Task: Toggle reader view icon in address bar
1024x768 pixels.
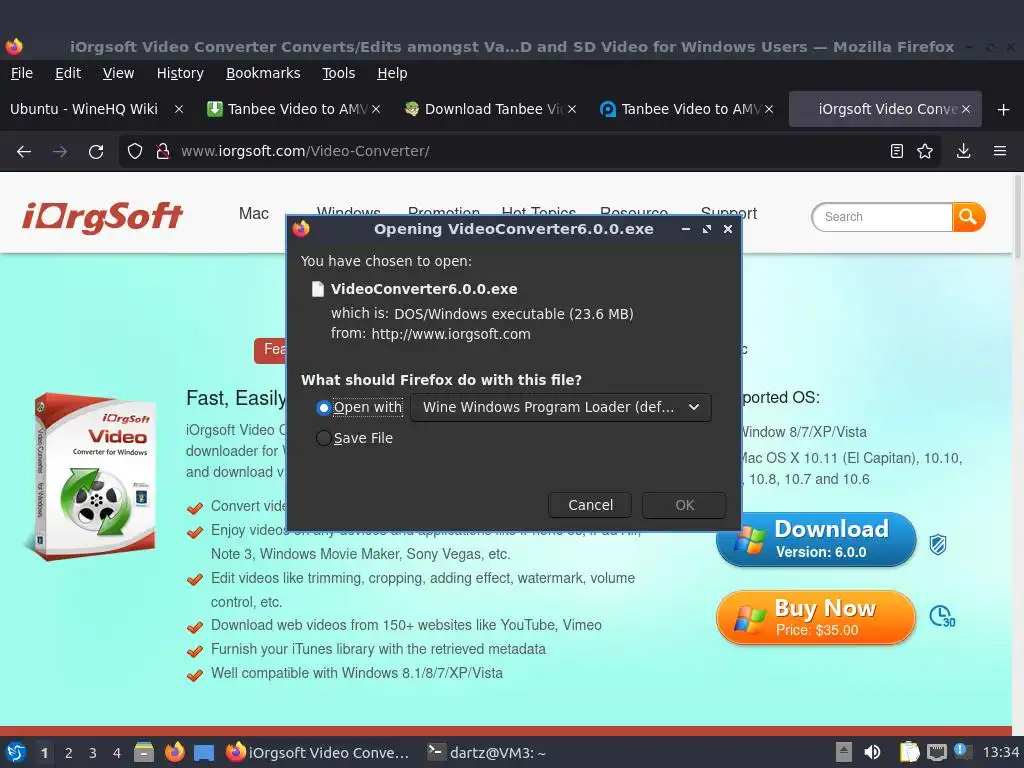Action: point(897,152)
